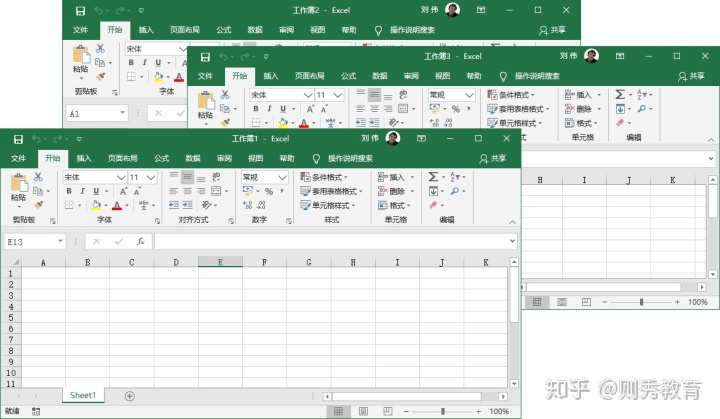Click decrease indent in 工作簿1 ribbon
Screen dimensions: 720x419
click(174, 205)
